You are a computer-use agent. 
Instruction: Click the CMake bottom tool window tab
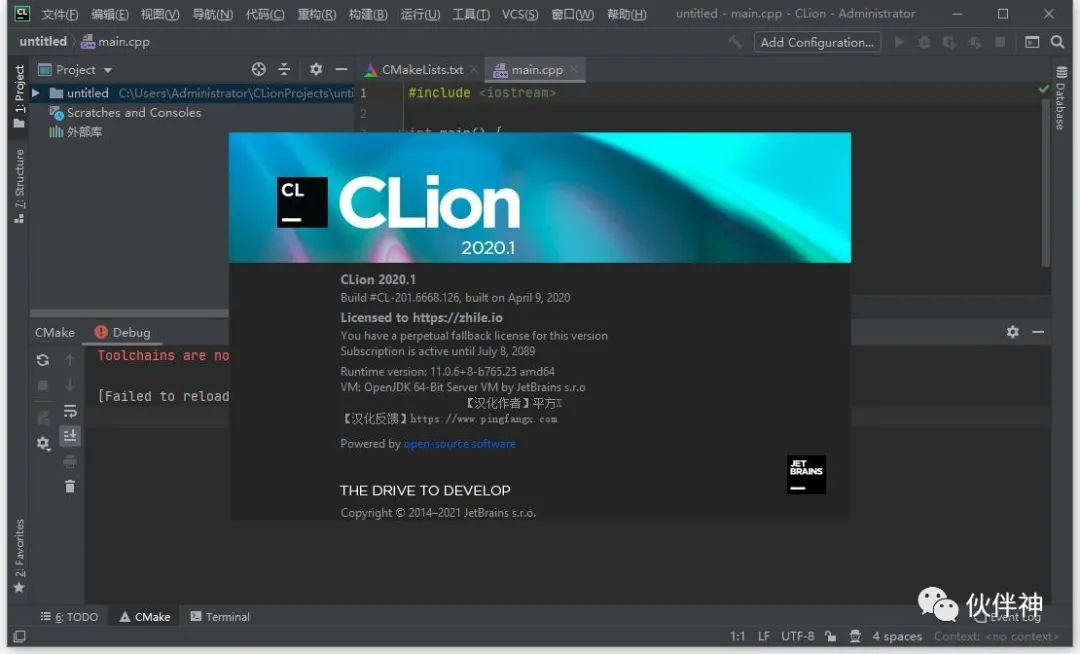tap(145, 617)
